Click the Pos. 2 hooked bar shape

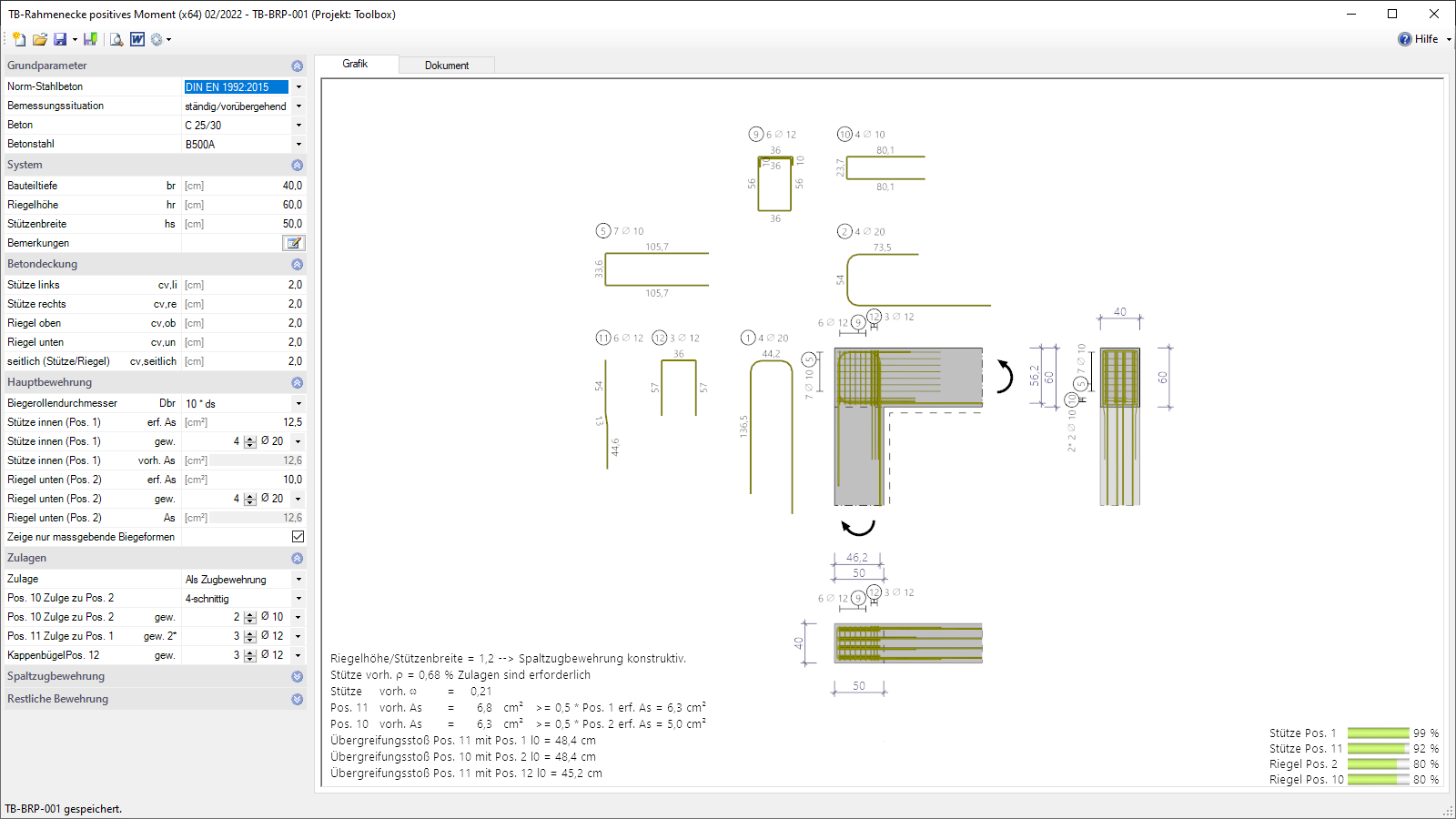tap(918, 279)
